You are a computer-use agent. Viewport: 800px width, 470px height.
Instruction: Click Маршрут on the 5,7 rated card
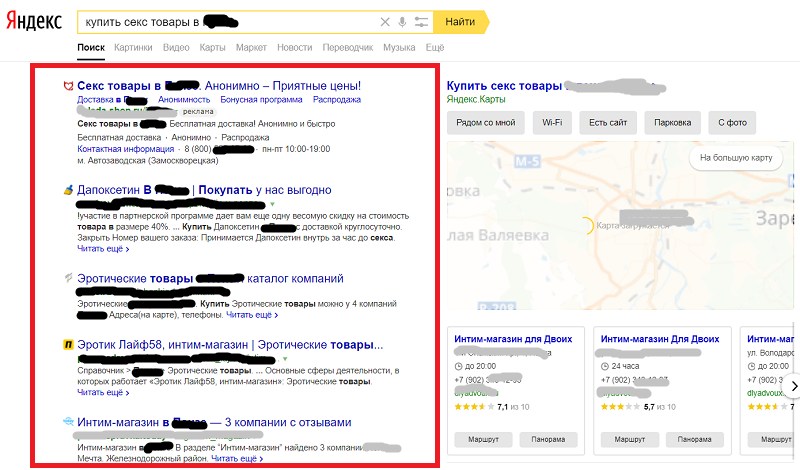click(630, 439)
